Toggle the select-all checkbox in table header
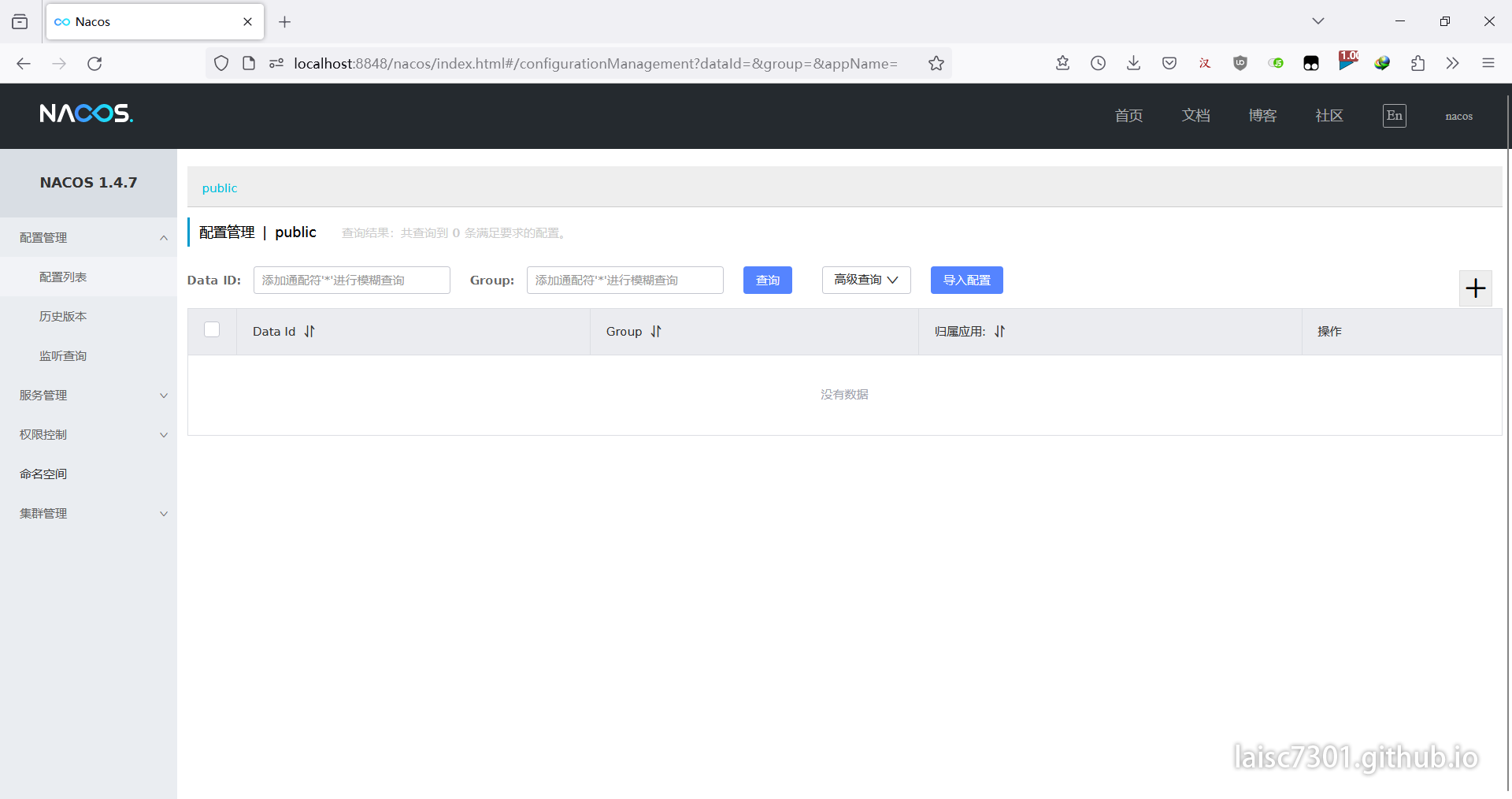Image resolution: width=1512 pixels, height=799 pixels. pyautogui.click(x=212, y=329)
